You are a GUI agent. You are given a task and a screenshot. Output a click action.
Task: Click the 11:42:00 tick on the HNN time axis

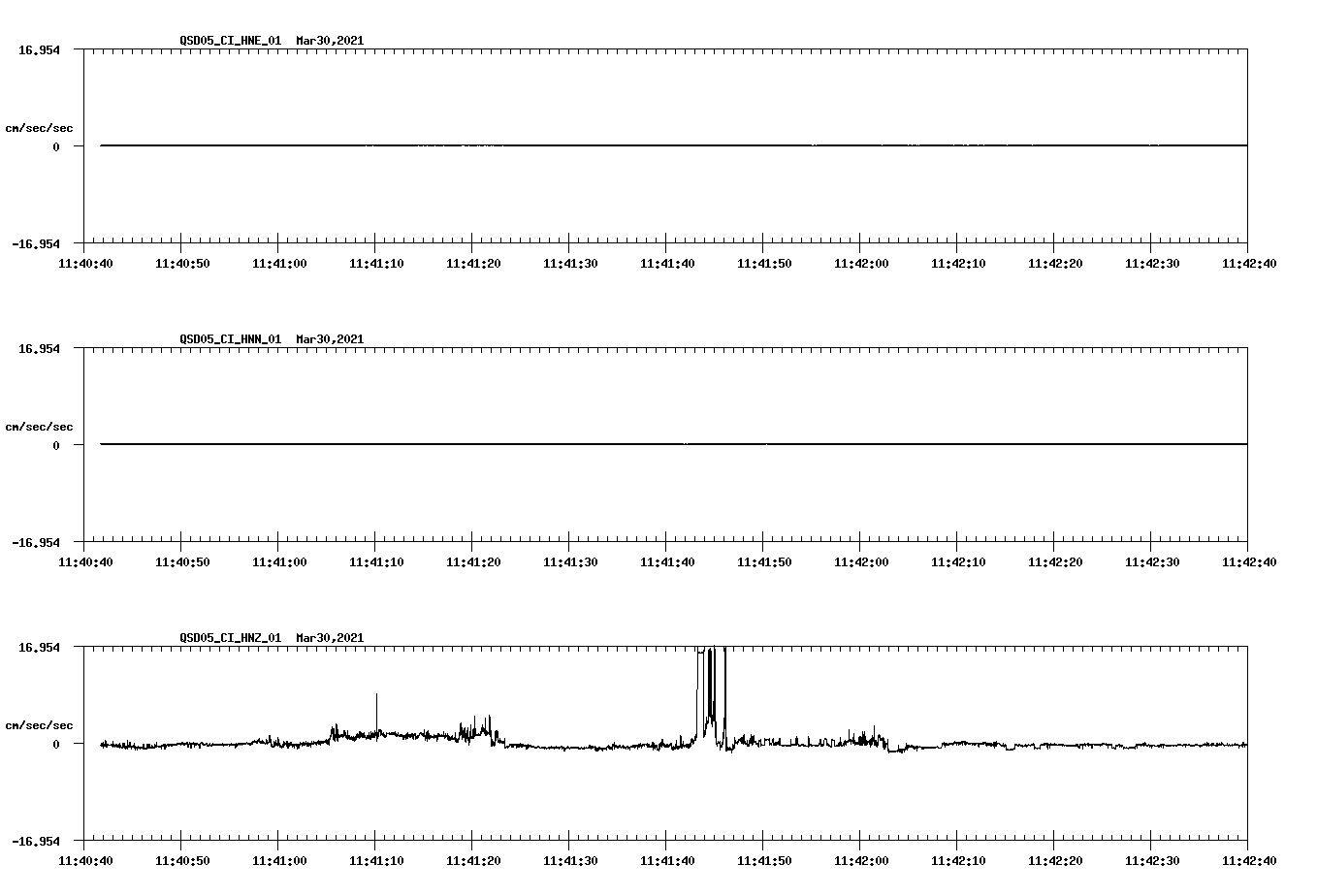click(x=859, y=560)
